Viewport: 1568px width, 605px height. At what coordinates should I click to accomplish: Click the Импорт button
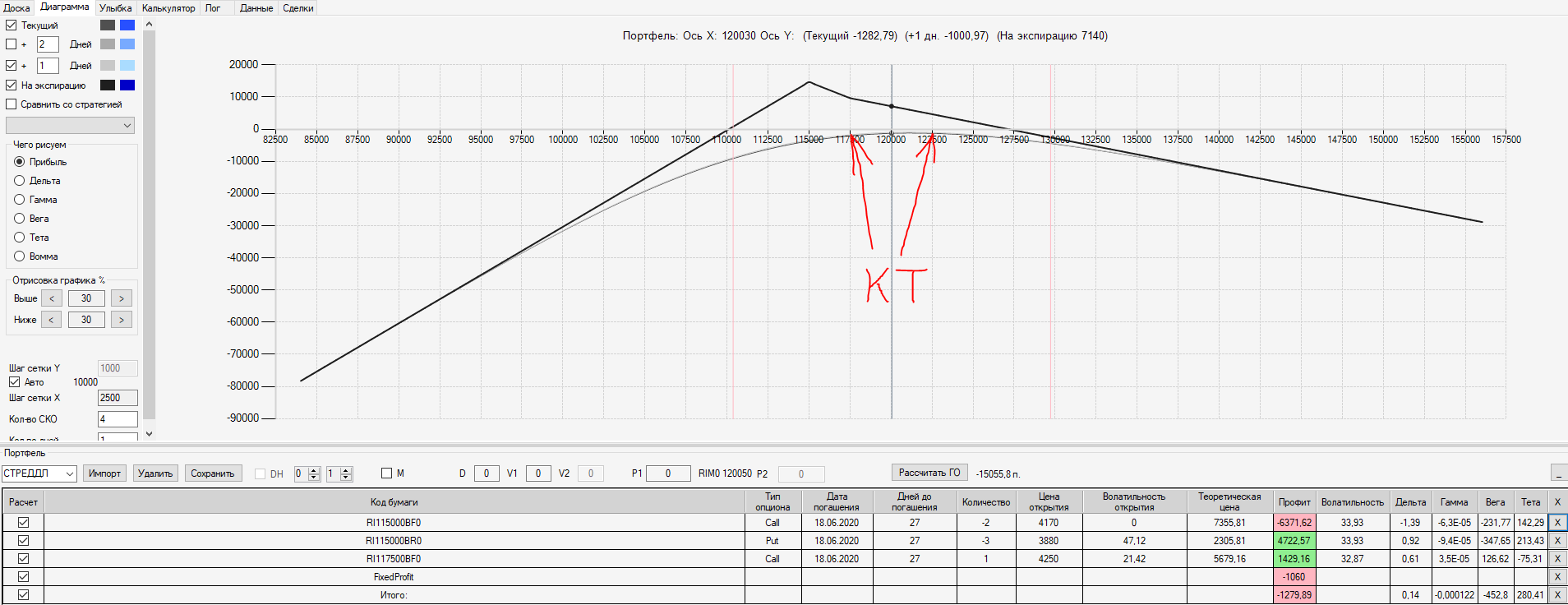pyautogui.click(x=104, y=473)
